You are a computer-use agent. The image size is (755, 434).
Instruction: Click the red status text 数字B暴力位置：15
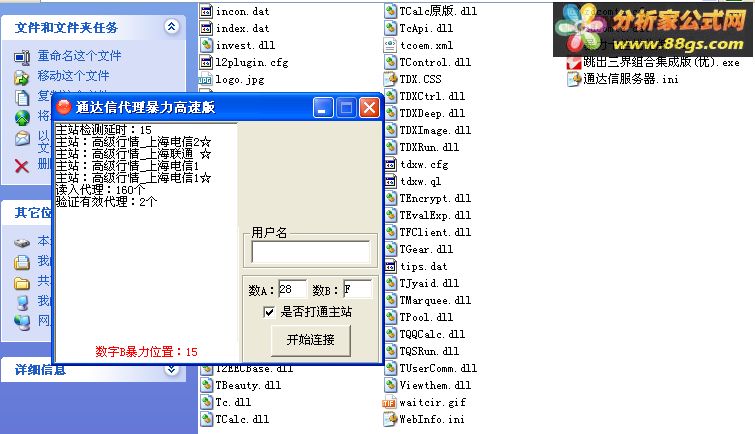(146, 352)
